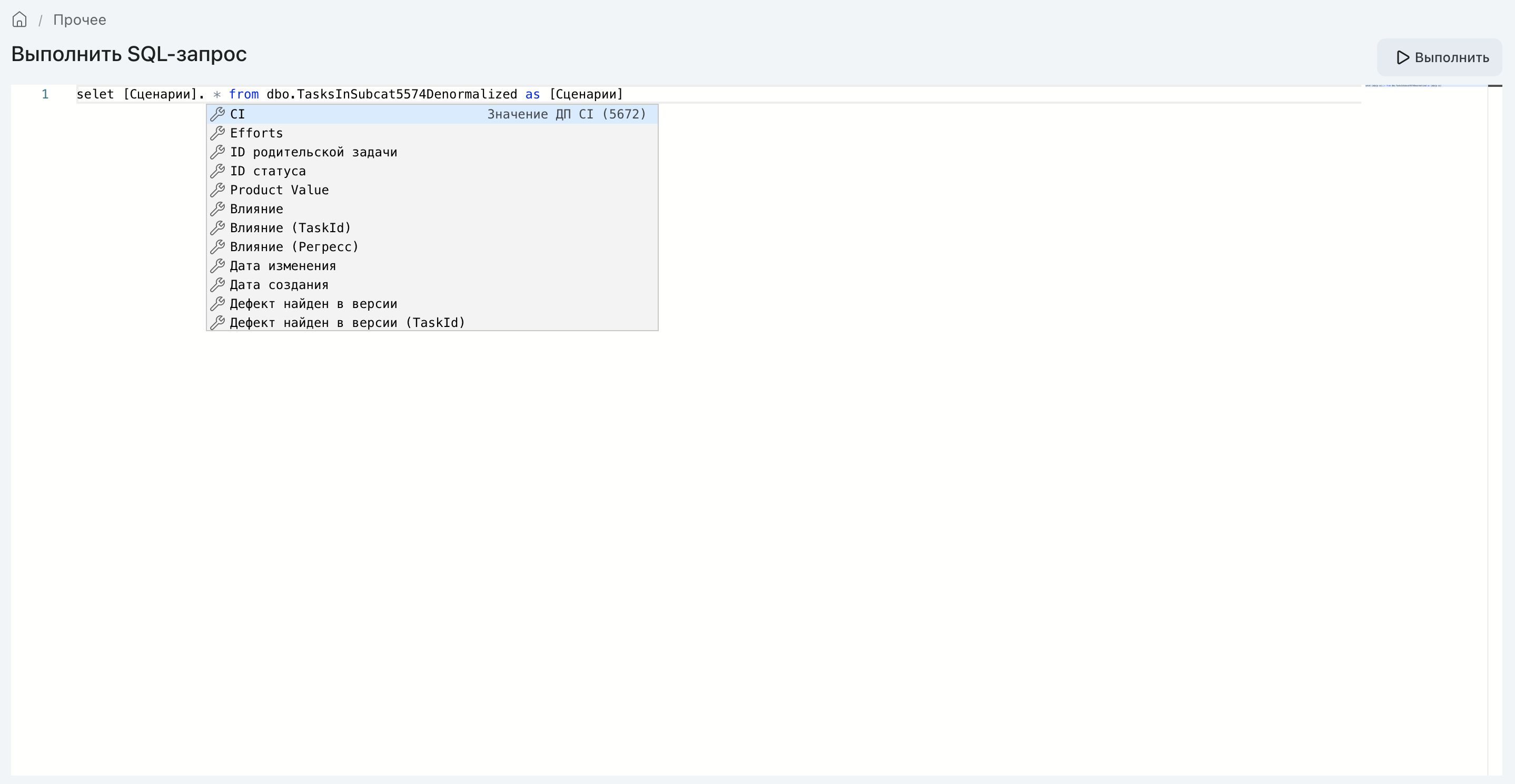This screenshot has height=784, width=1515.
Task: Click wrench icon beside CI
Action: point(217,114)
